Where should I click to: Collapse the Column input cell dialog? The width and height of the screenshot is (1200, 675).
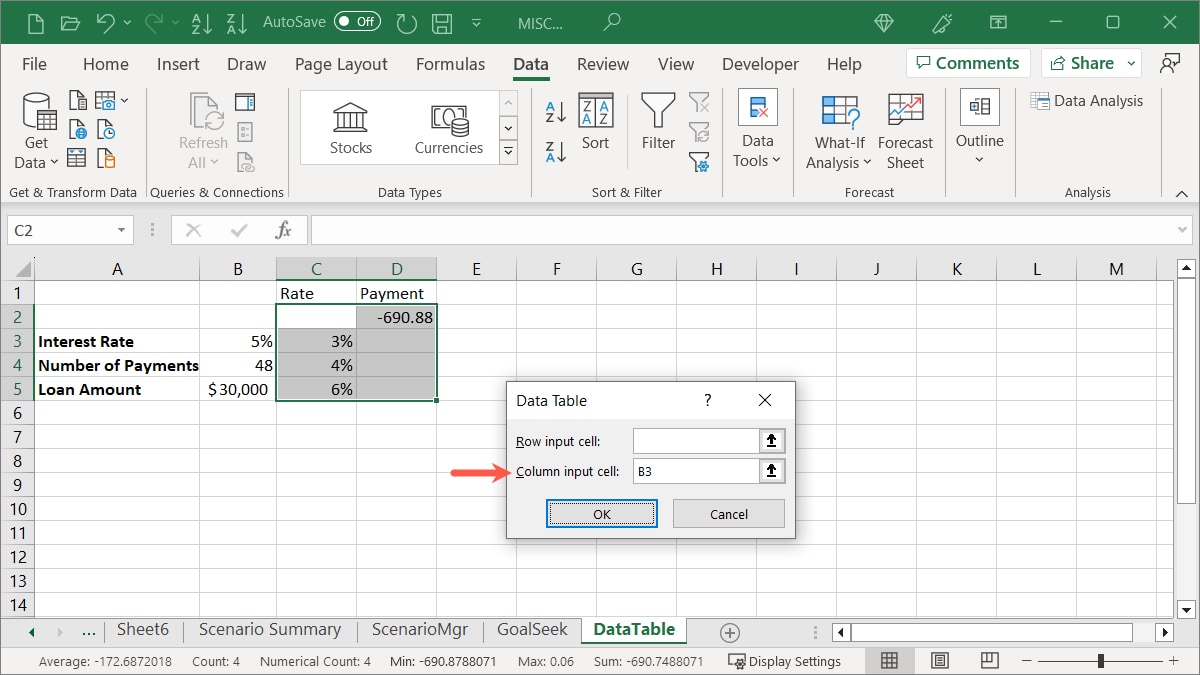[772, 470]
